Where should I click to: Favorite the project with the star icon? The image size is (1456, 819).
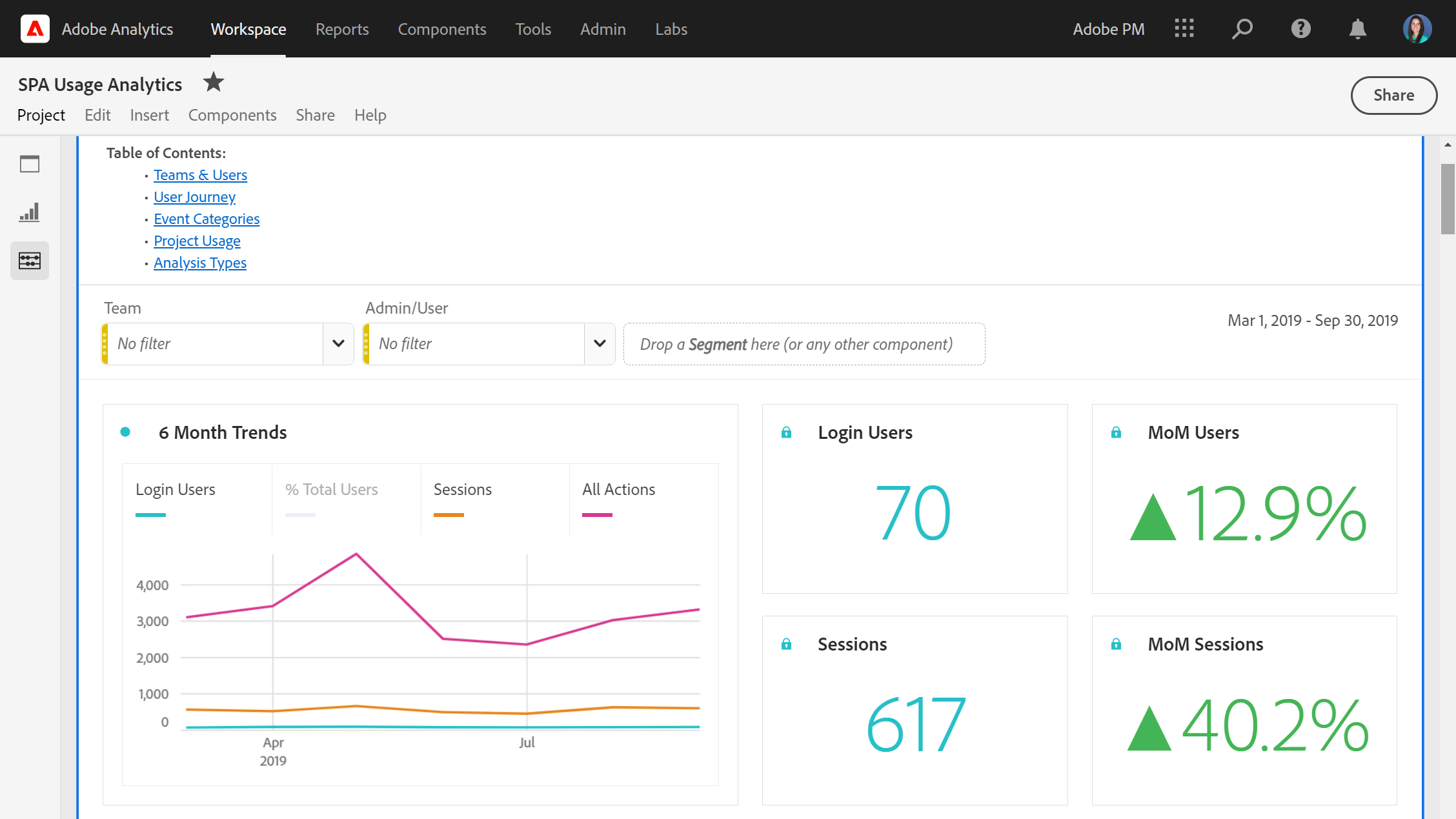coord(213,83)
